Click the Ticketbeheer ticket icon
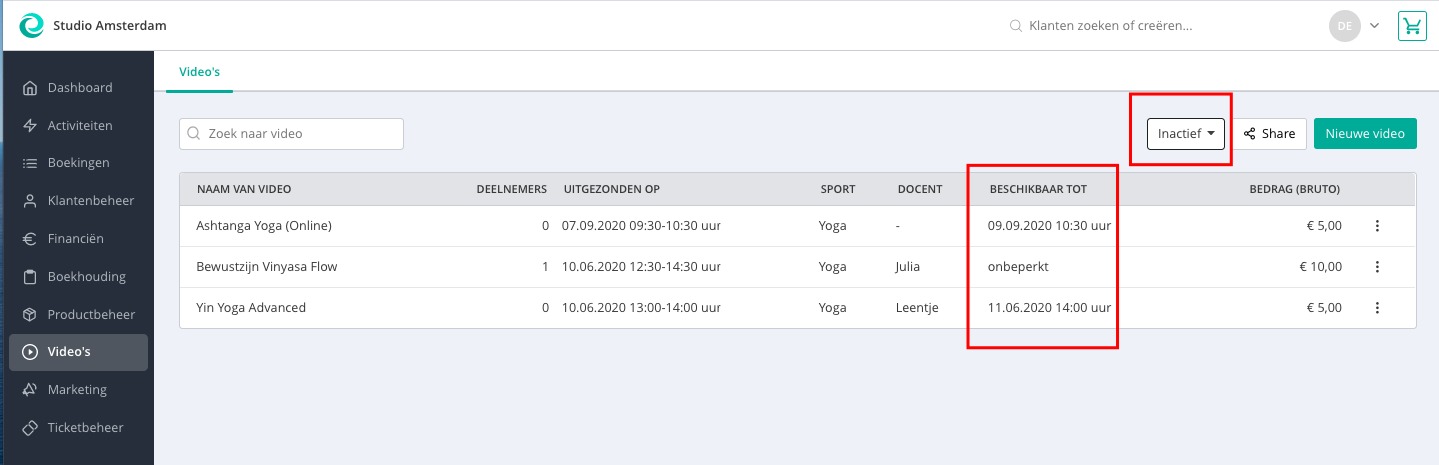 point(30,428)
